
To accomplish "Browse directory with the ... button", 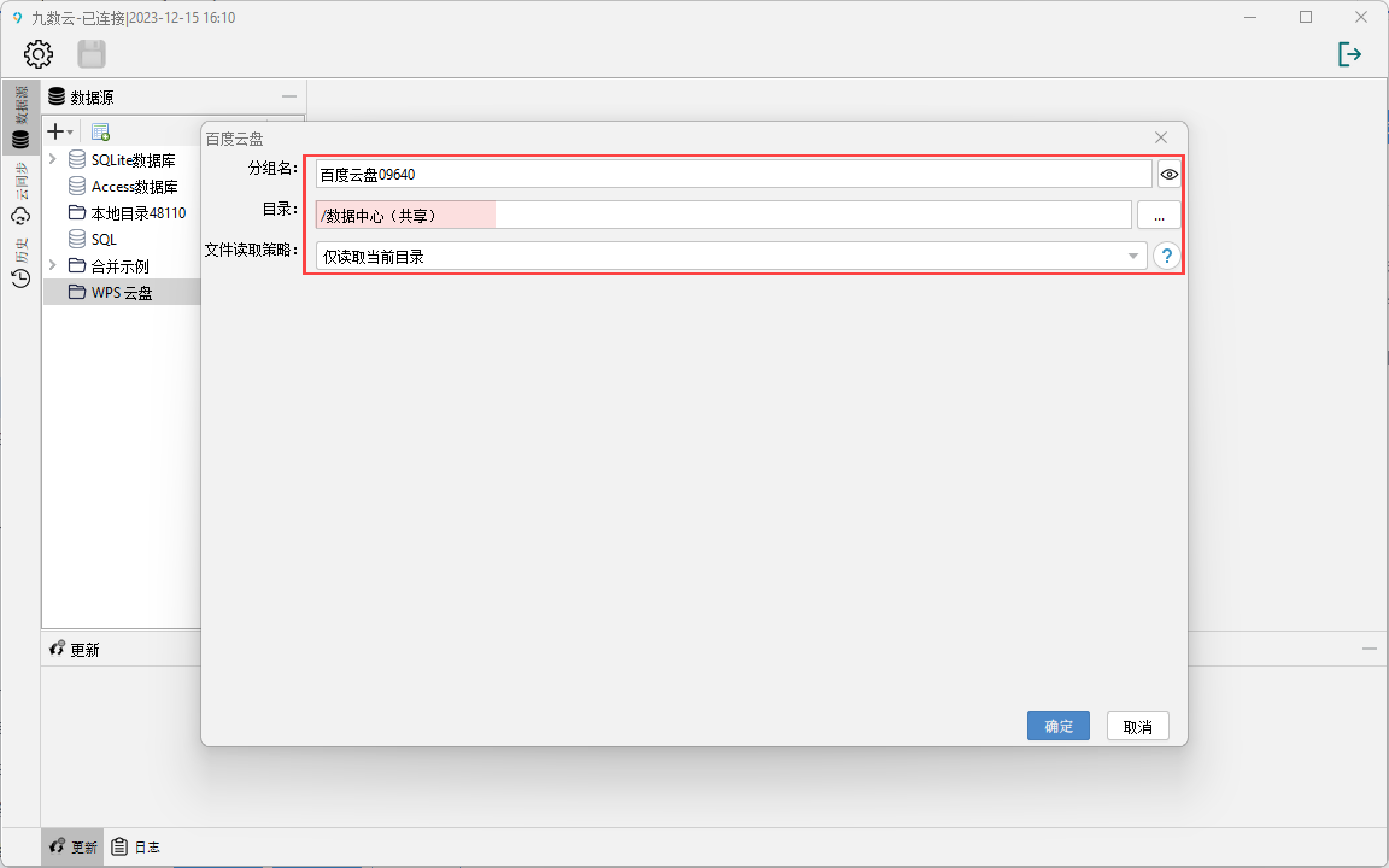I will (x=1159, y=215).
